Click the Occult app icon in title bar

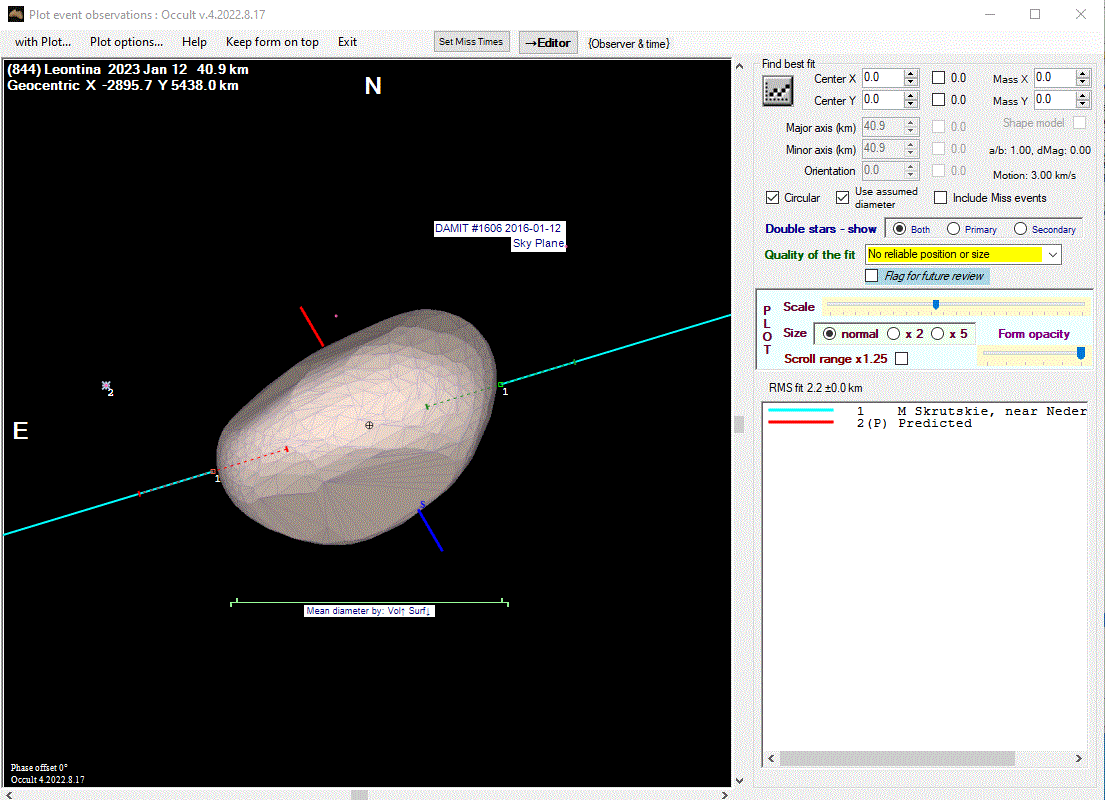coord(16,14)
